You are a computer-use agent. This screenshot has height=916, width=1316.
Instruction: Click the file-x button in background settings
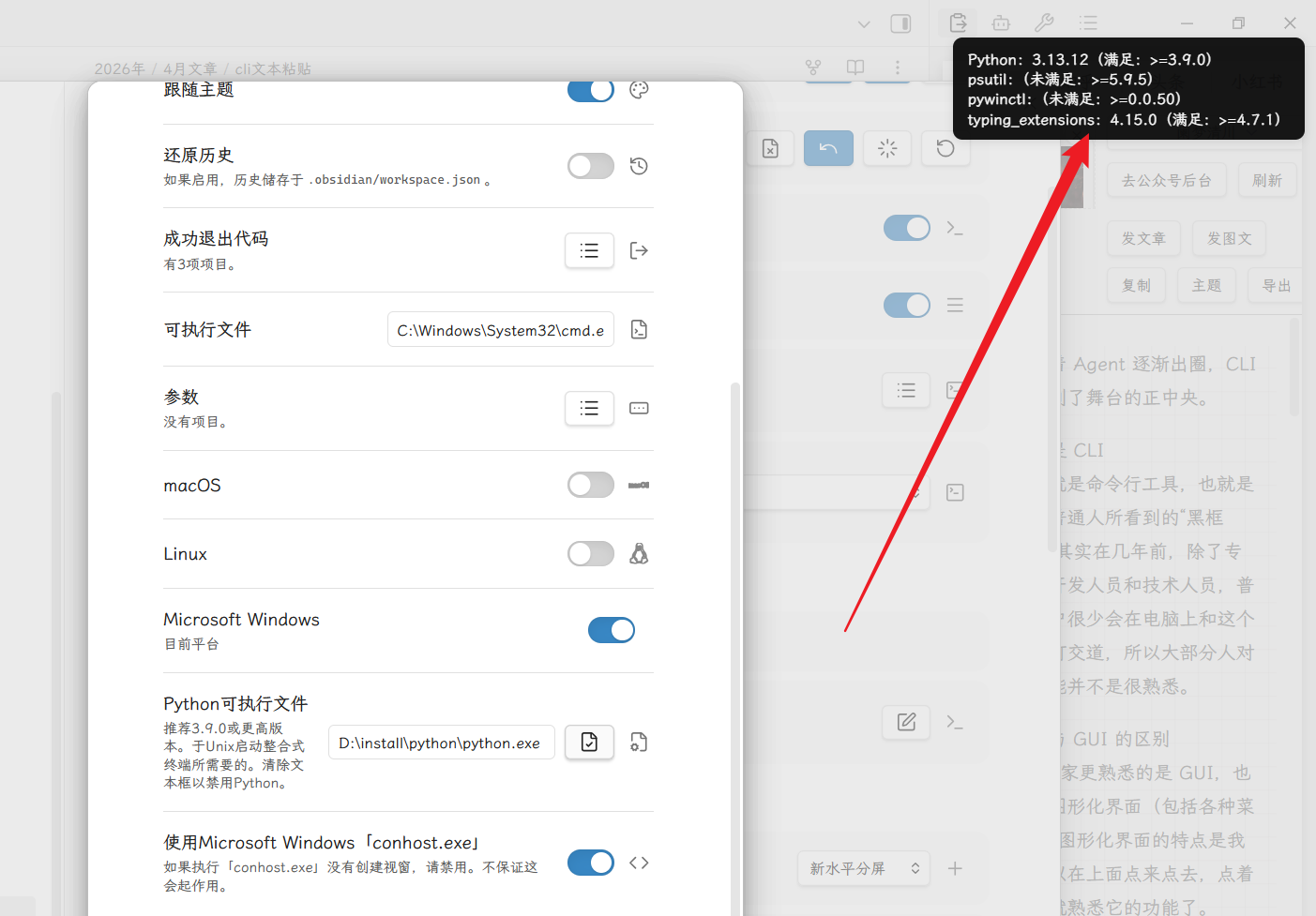[770, 148]
